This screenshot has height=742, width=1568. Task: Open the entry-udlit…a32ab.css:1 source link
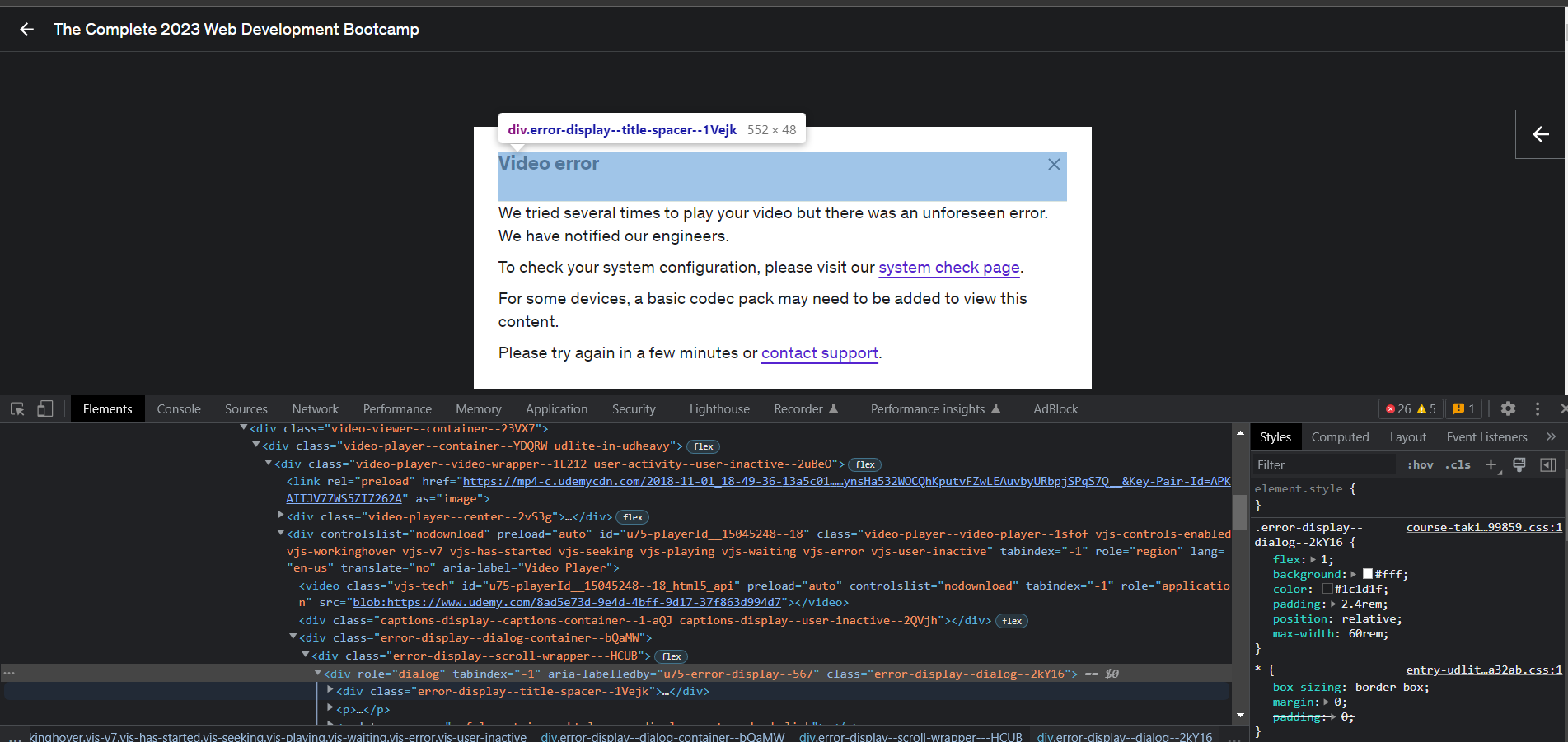[1484, 670]
